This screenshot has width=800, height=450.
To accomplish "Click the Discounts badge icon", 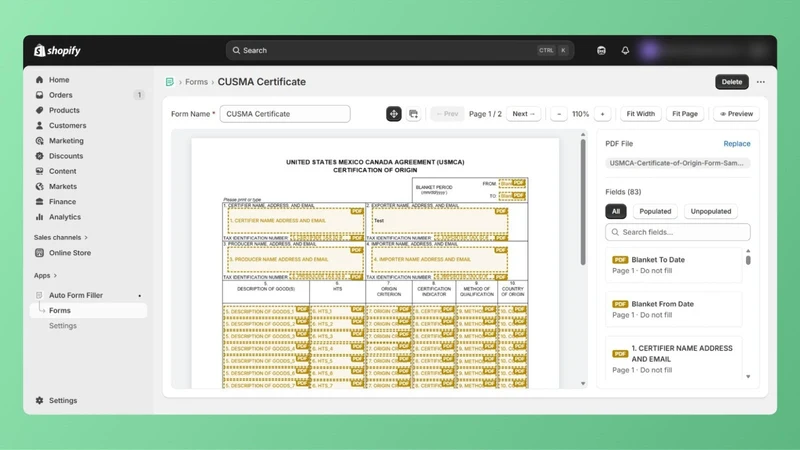I will (x=39, y=156).
